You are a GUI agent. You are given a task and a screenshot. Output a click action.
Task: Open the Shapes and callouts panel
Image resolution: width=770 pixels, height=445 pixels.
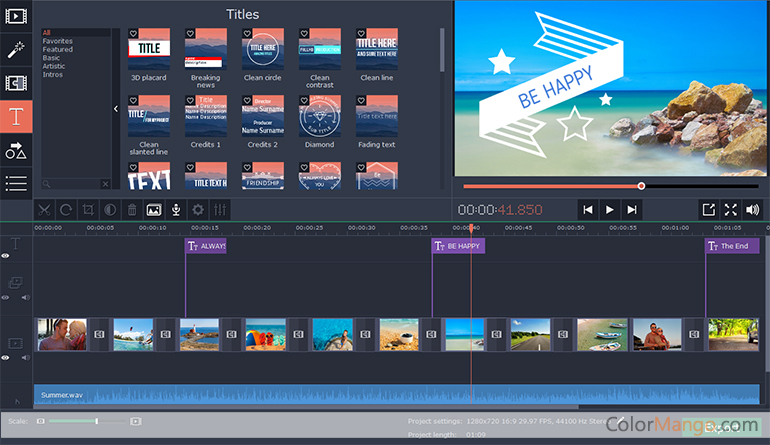[x=16, y=150]
